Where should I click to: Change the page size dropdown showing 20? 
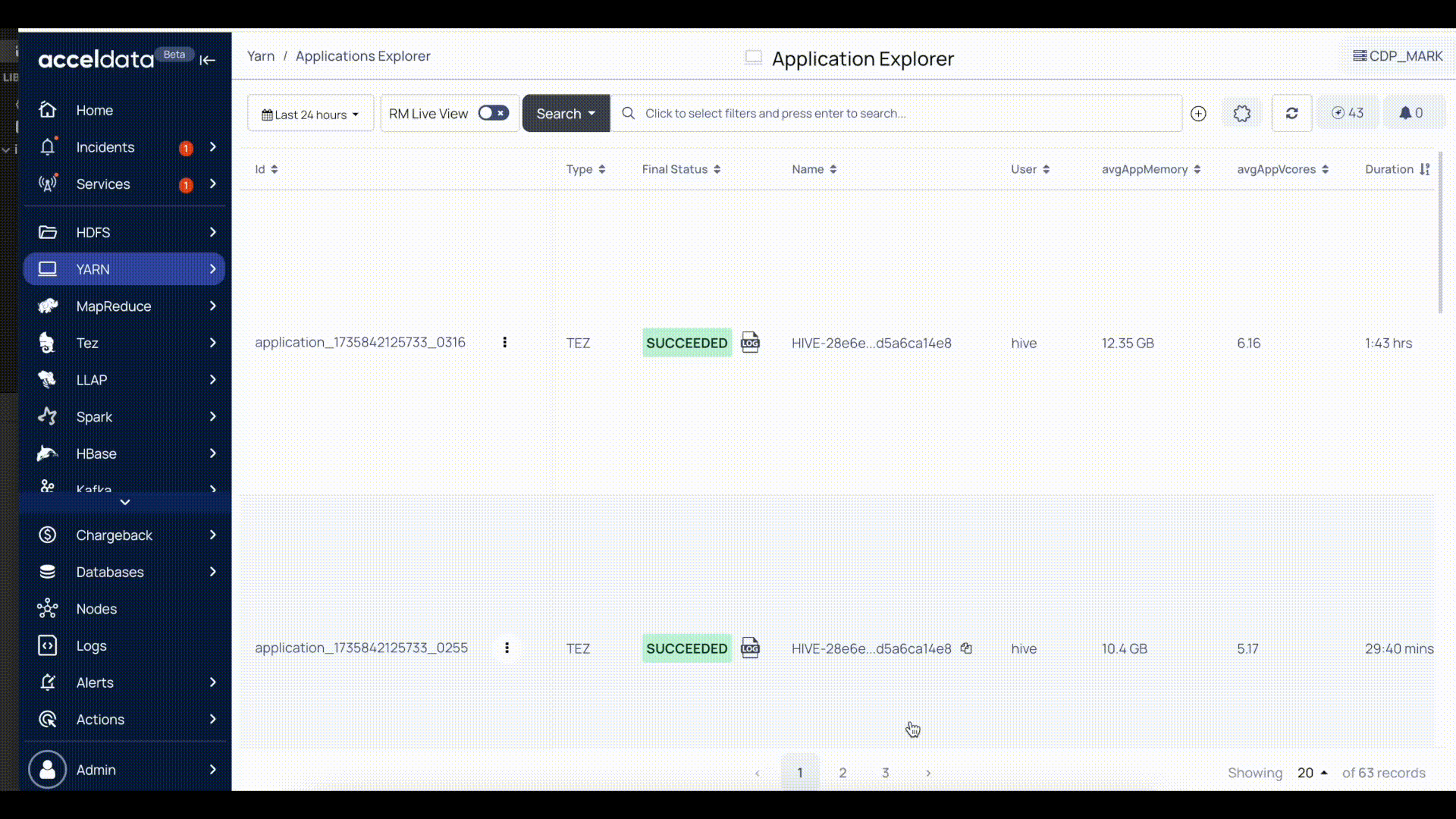1312,773
